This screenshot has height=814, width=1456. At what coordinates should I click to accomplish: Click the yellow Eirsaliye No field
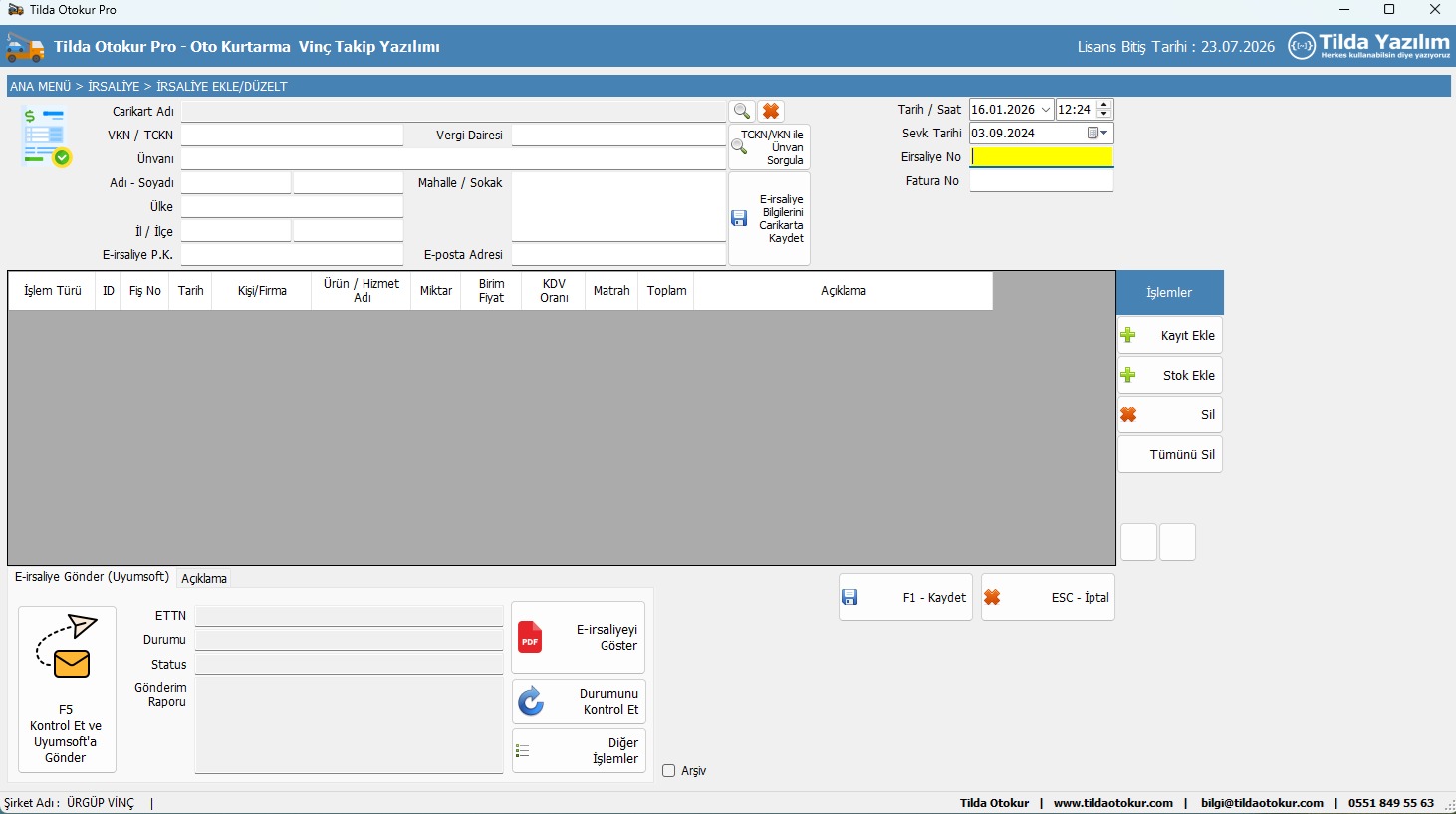(x=1041, y=157)
